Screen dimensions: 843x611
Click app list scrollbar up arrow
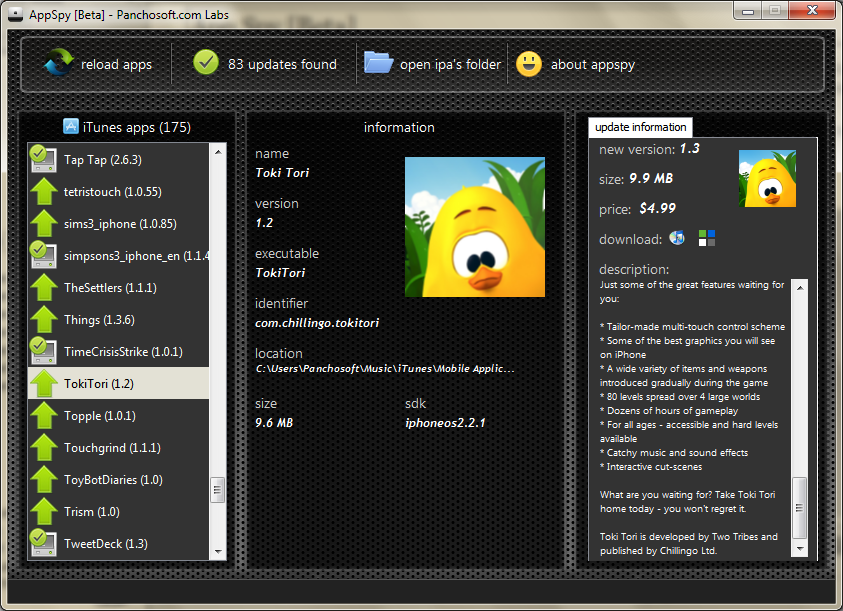[218, 152]
